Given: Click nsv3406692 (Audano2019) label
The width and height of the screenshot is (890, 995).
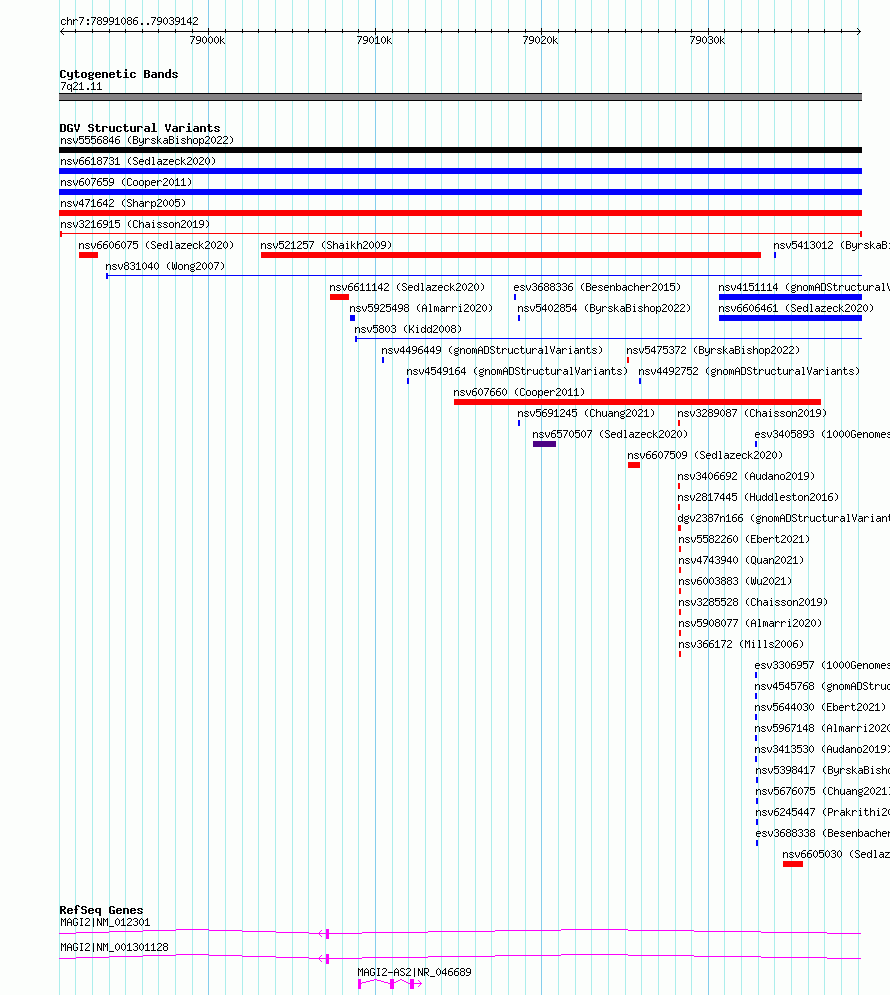Looking at the screenshot, I should 746,476.
